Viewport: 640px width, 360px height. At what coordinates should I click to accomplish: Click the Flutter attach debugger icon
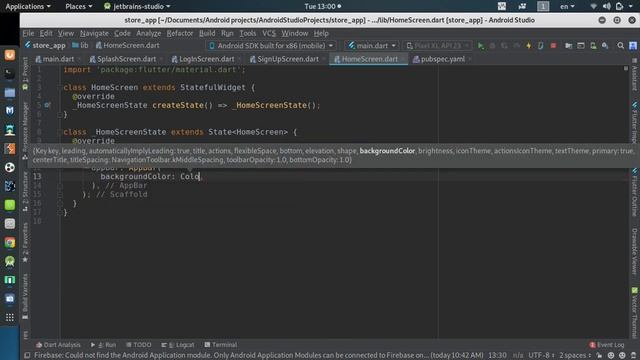pos(541,46)
